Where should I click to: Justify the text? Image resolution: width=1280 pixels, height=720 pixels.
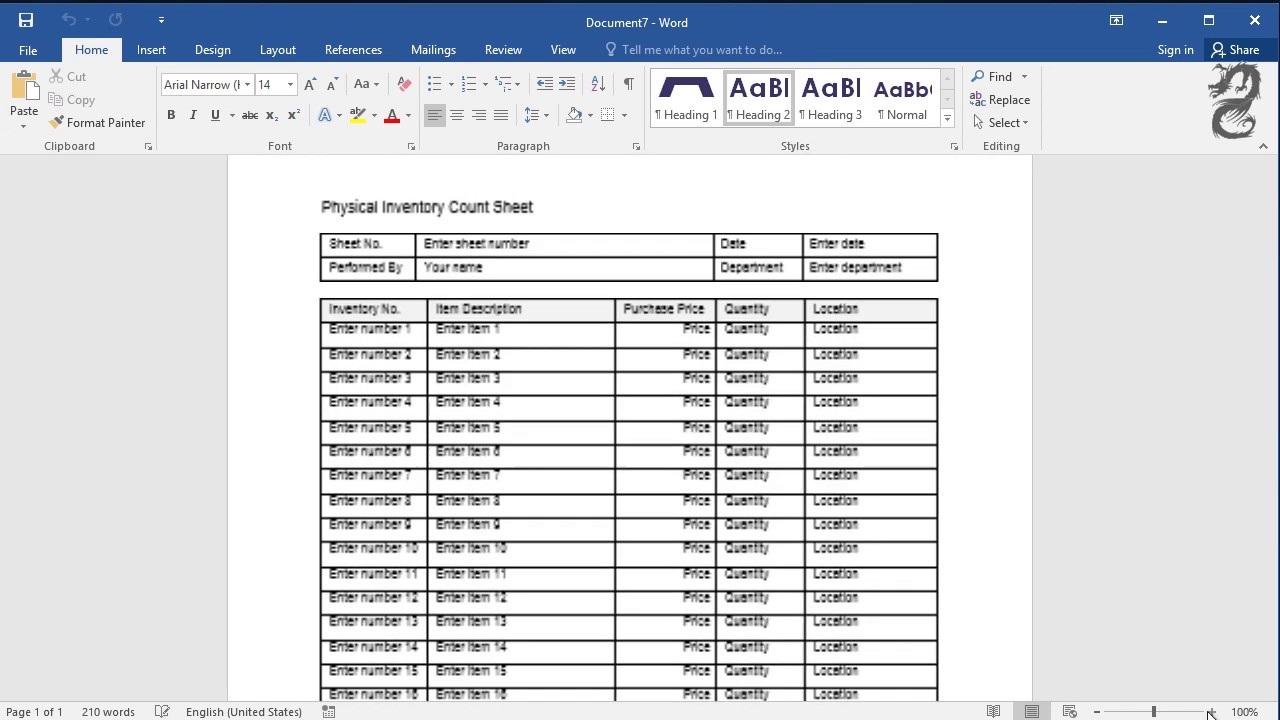click(500, 116)
